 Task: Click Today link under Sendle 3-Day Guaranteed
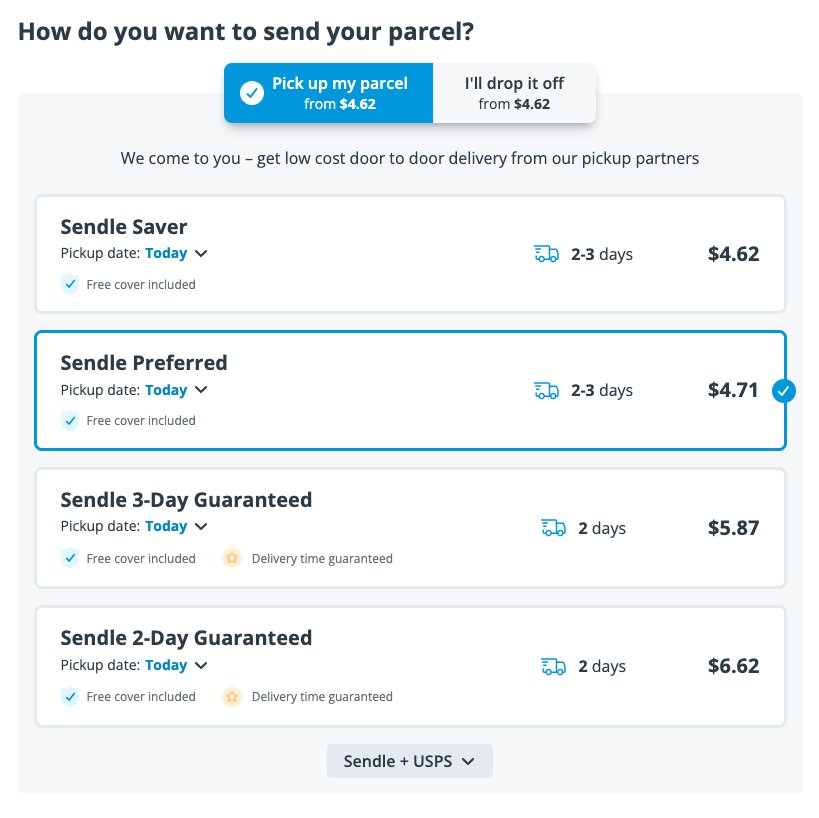(x=166, y=526)
